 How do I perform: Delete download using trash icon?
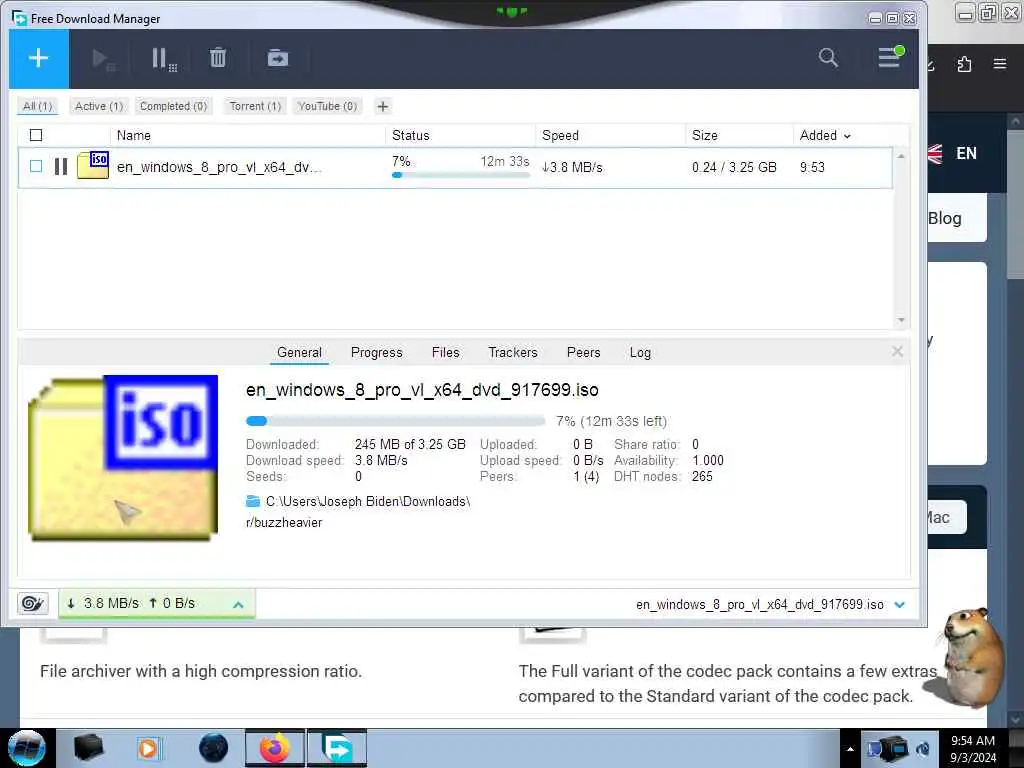[217, 58]
